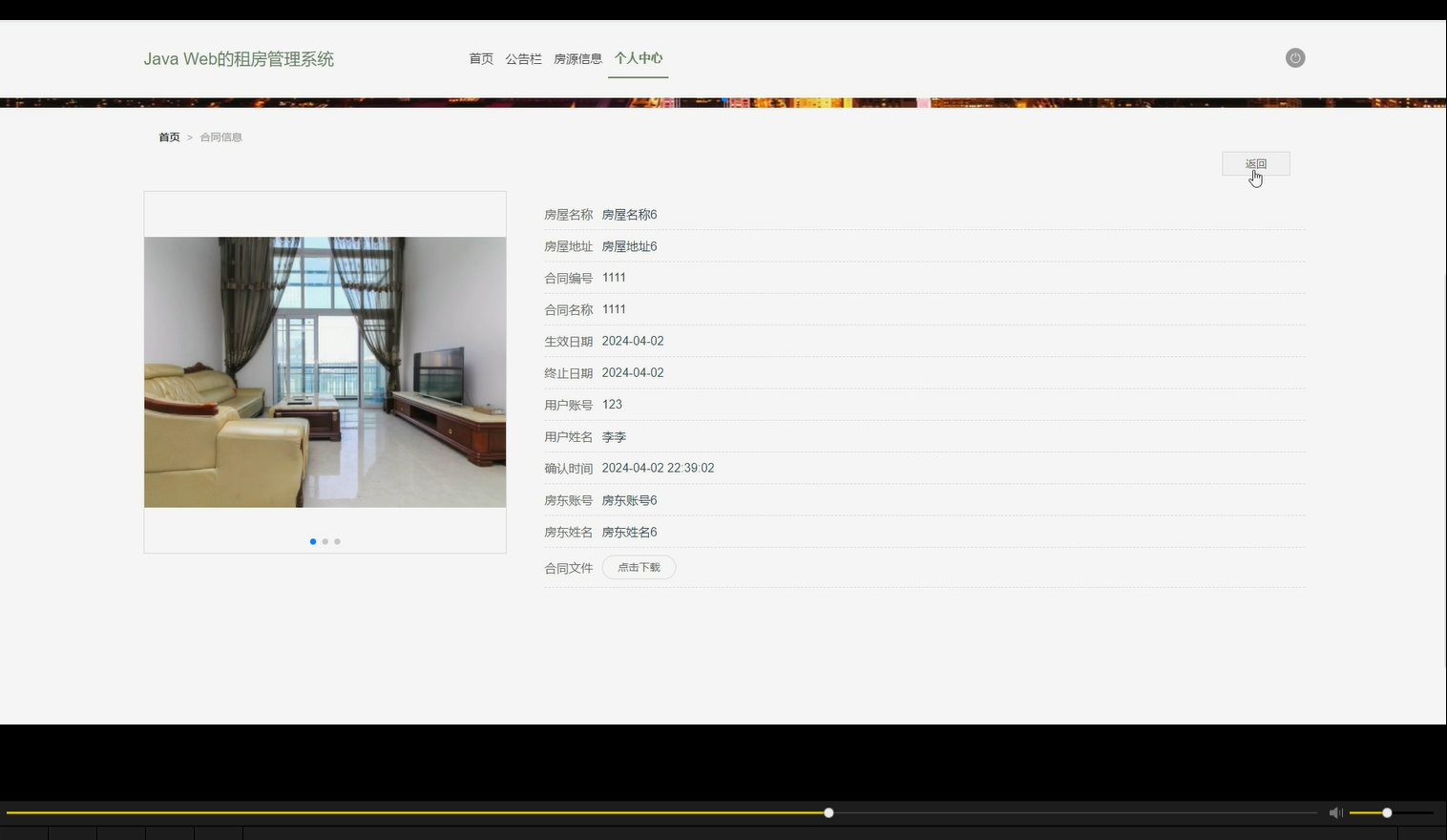This screenshot has height=840, width=1447.
Task: Open the 公告栏 navigation item
Action: 522,58
